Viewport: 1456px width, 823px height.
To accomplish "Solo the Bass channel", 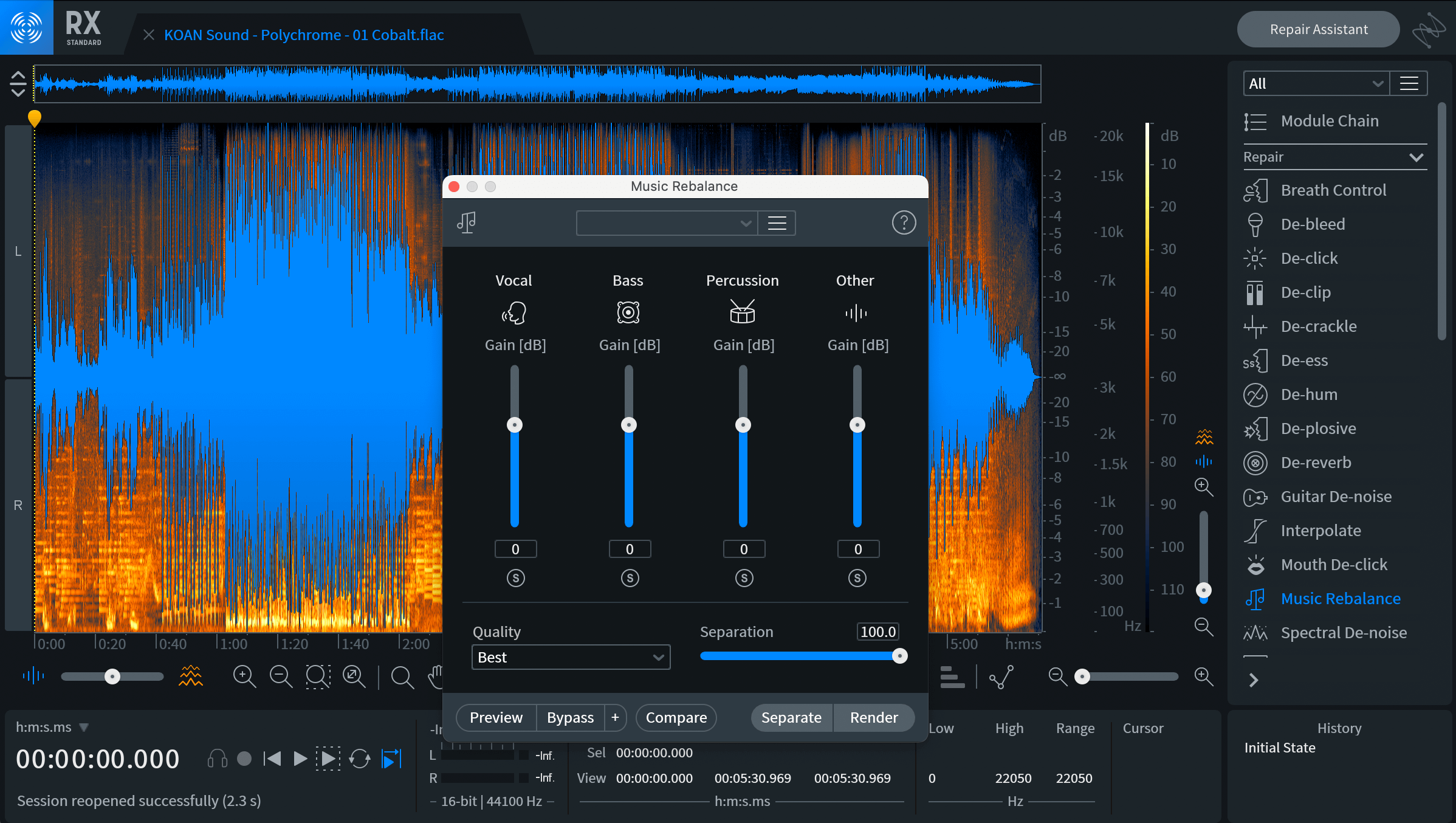I will coord(630,578).
